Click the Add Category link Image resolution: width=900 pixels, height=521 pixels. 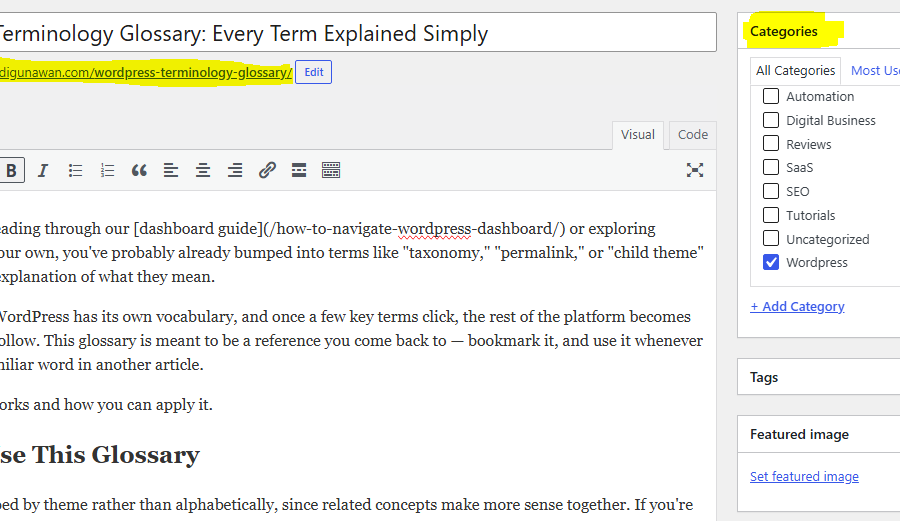797,306
